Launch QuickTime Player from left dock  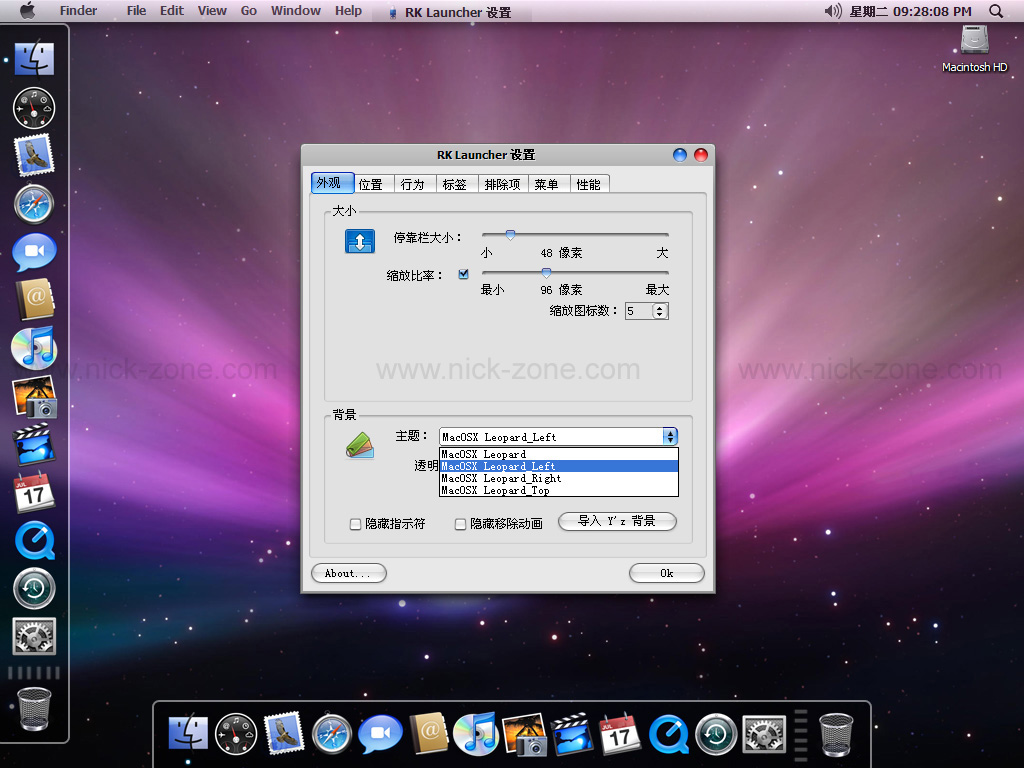point(35,541)
